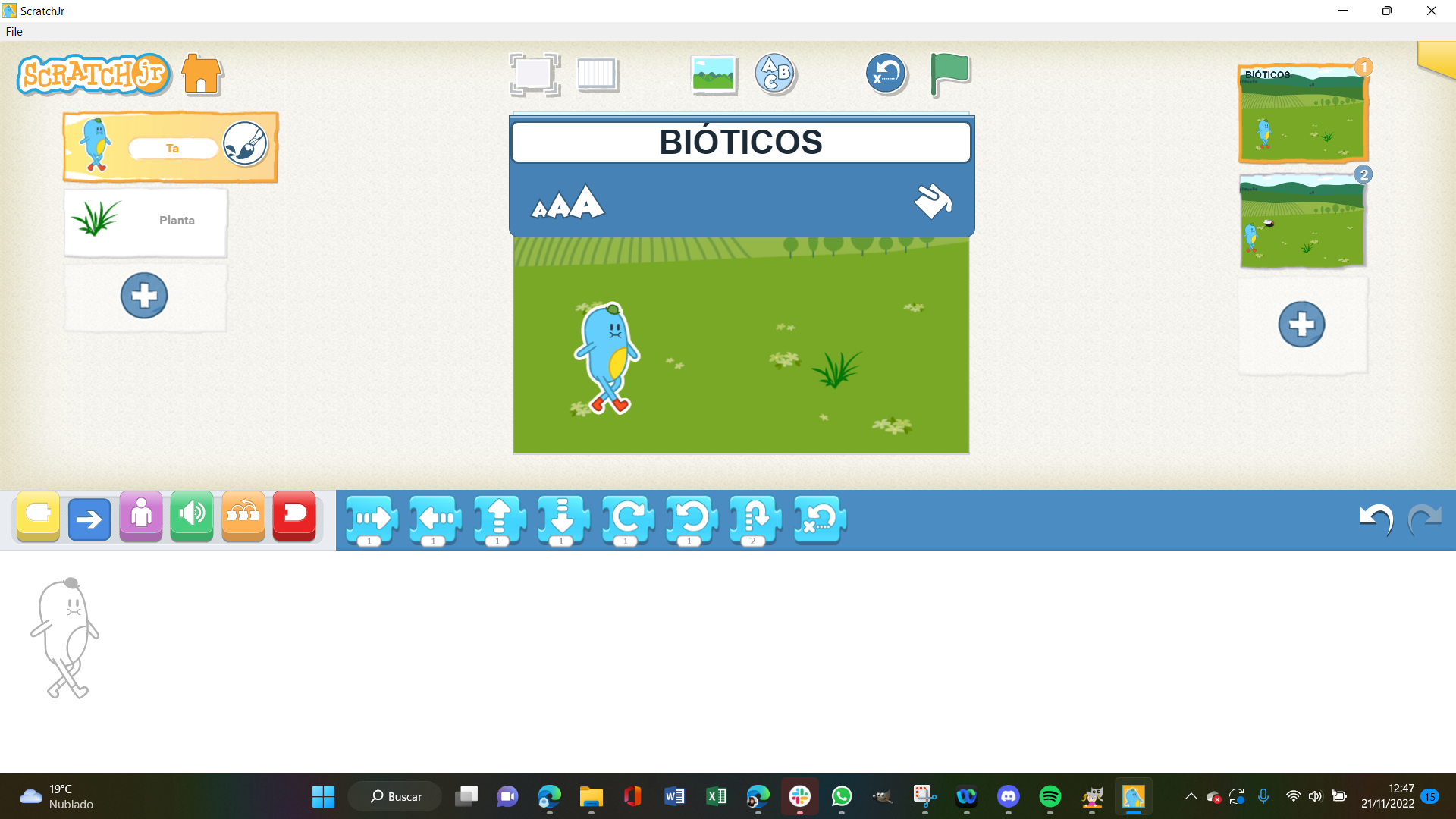This screenshot has width=1456, height=819.
Task: Select page 1 thumbnail
Action: (x=1302, y=114)
